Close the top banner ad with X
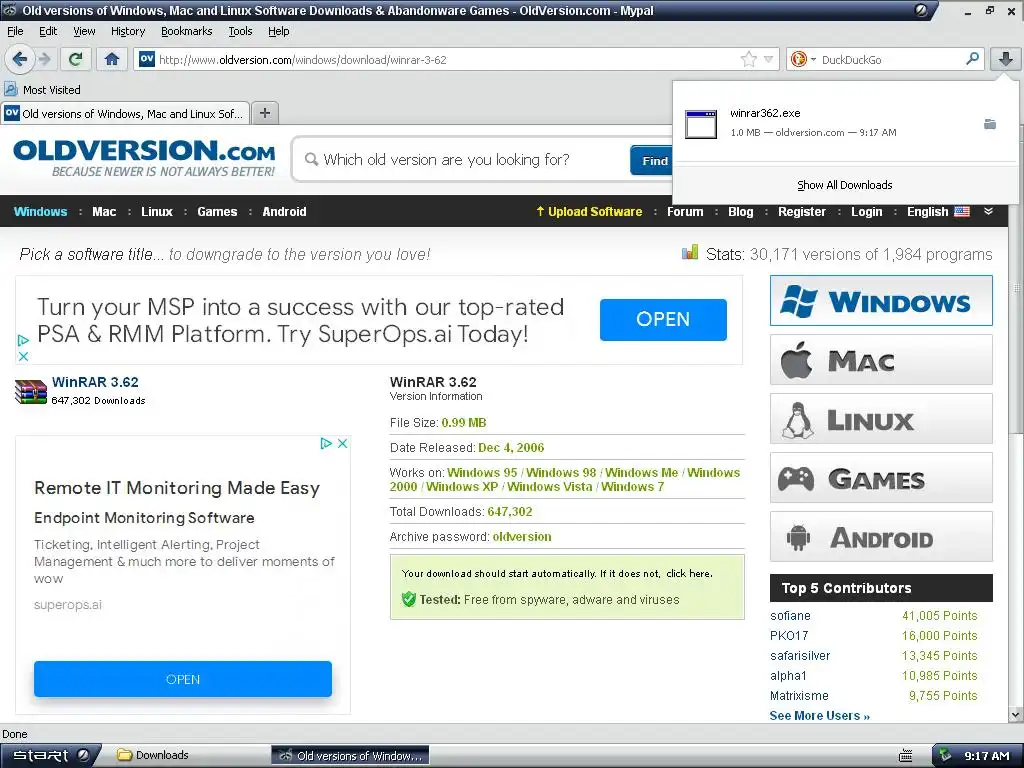Screen dimensions: 1024x768 point(23,357)
